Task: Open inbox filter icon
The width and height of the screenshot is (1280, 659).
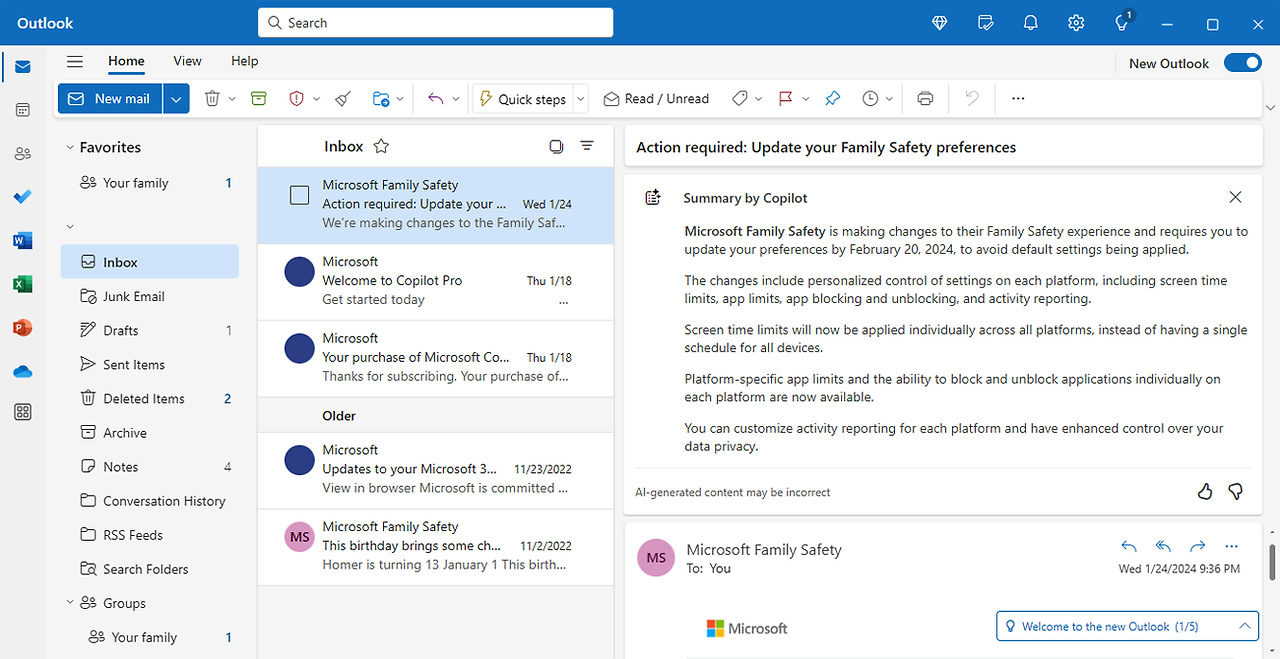Action: tap(587, 146)
